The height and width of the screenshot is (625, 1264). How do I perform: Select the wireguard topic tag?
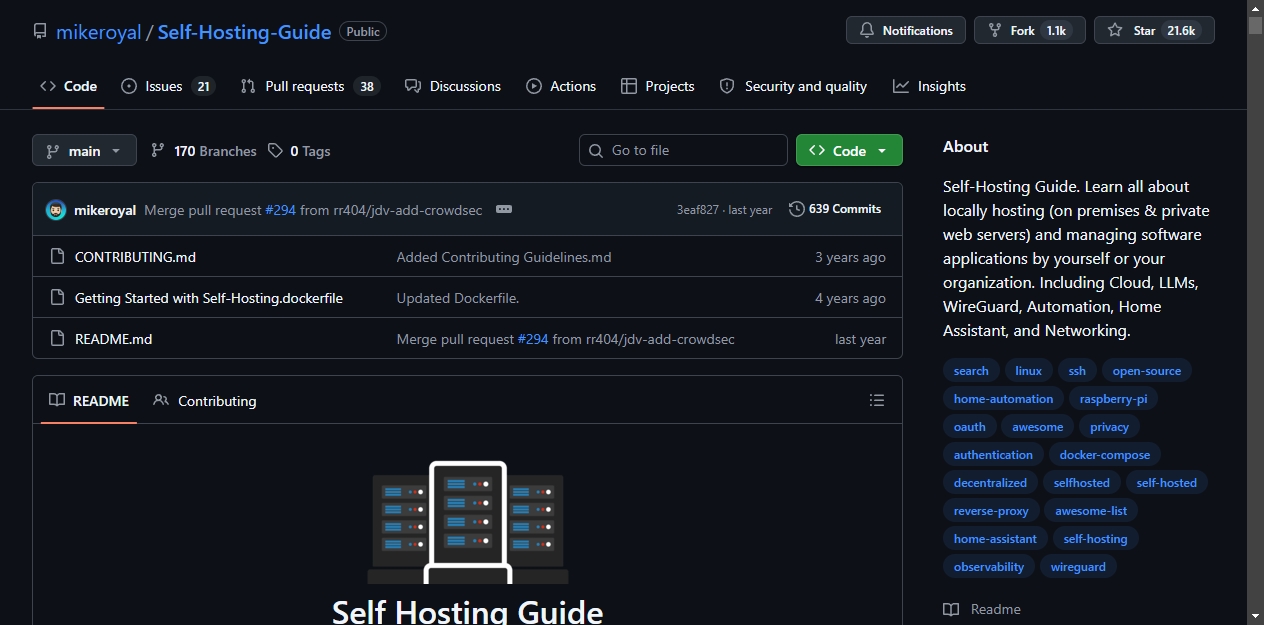[1078, 567]
